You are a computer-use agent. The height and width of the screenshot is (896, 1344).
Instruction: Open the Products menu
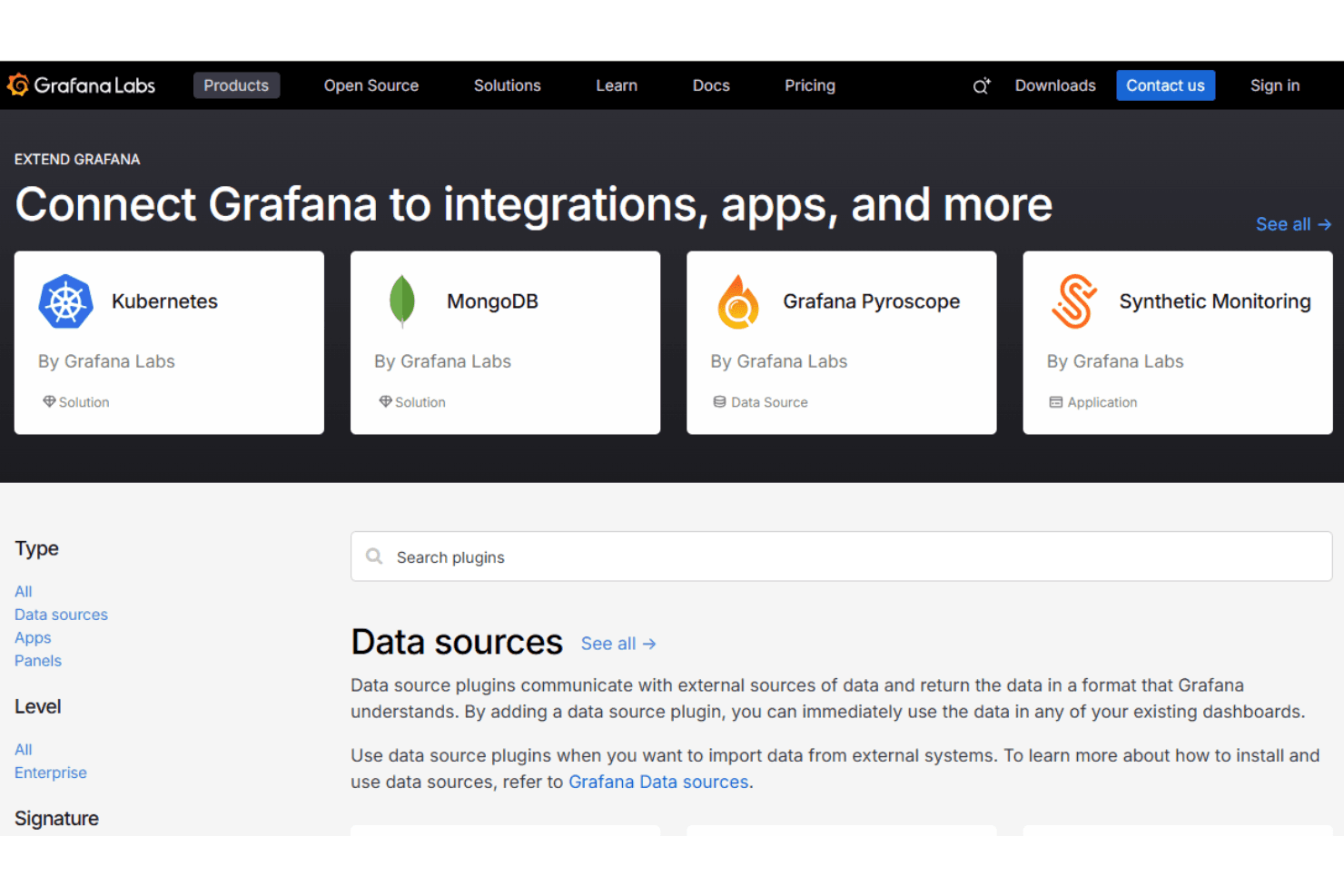click(236, 85)
